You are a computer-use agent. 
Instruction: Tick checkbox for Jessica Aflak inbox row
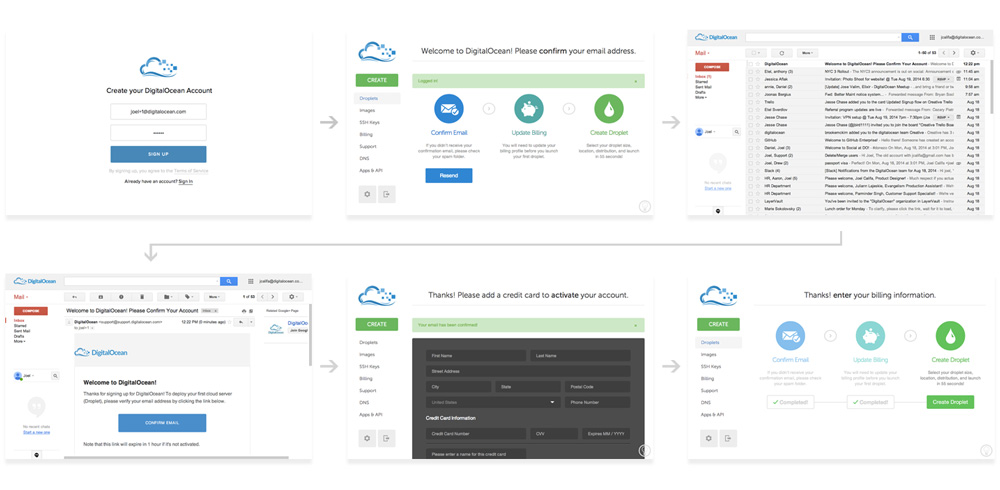pyautogui.click(x=751, y=79)
